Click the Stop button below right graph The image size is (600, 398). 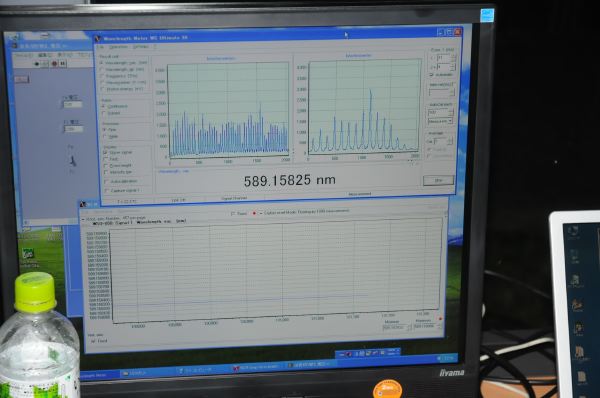pos(439,180)
